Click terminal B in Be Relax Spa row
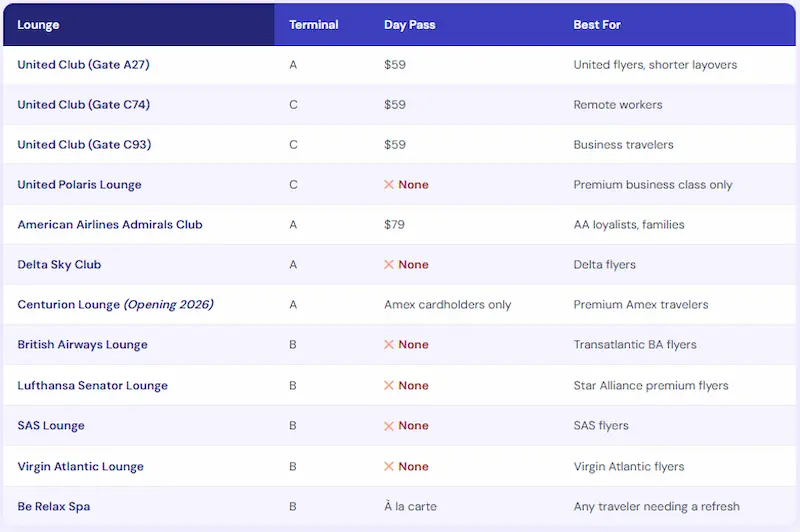This screenshot has height=532, width=800. (293, 506)
